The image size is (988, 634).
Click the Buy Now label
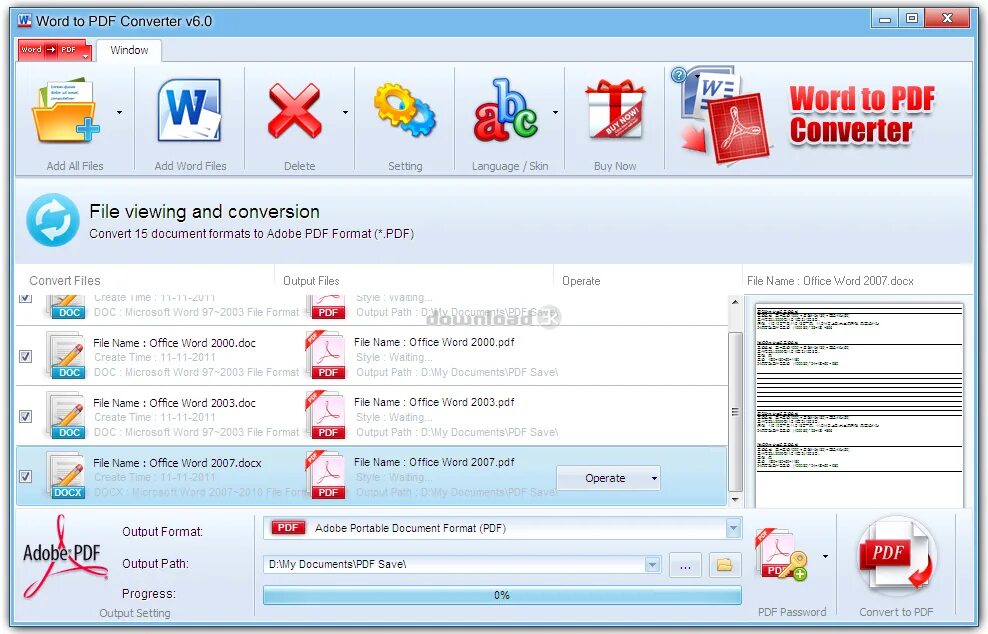point(615,166)
